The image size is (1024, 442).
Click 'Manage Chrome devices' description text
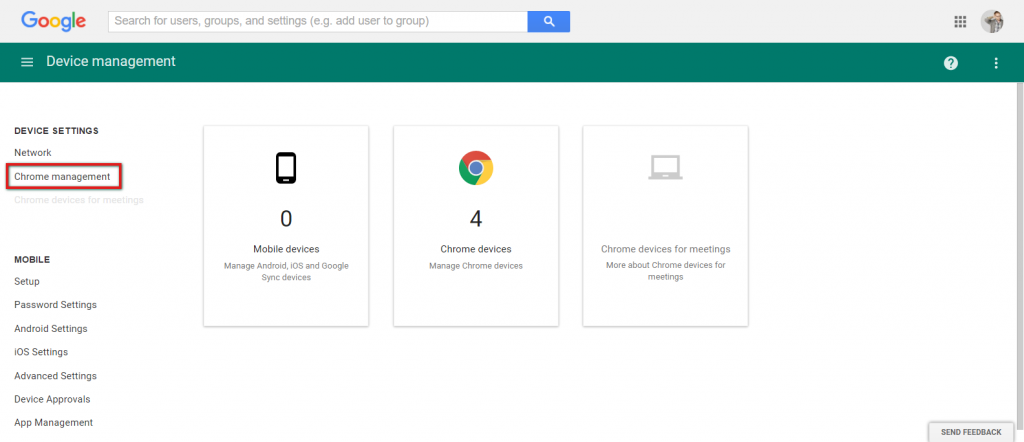[476, 266]
